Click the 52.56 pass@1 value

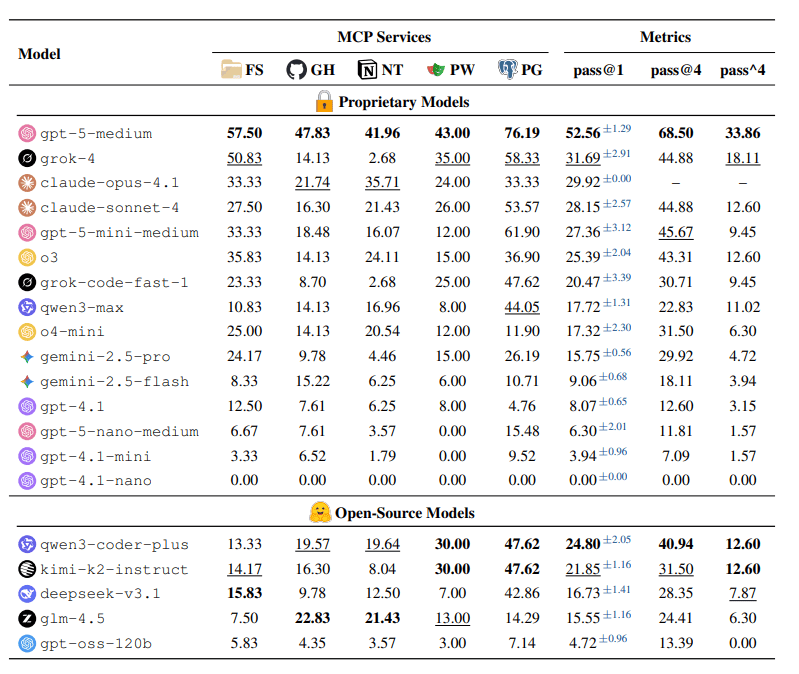[583, 133]
